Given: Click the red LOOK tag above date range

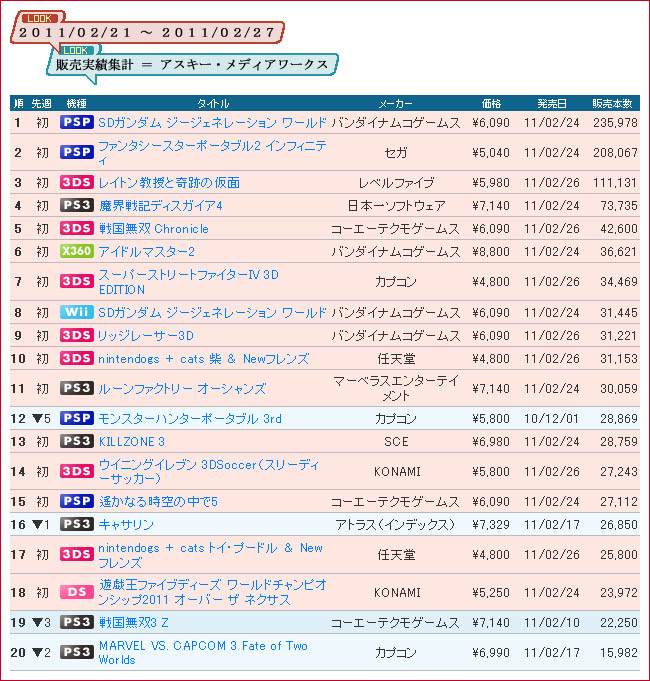Looking at the screenshot, I should [39, 18].
